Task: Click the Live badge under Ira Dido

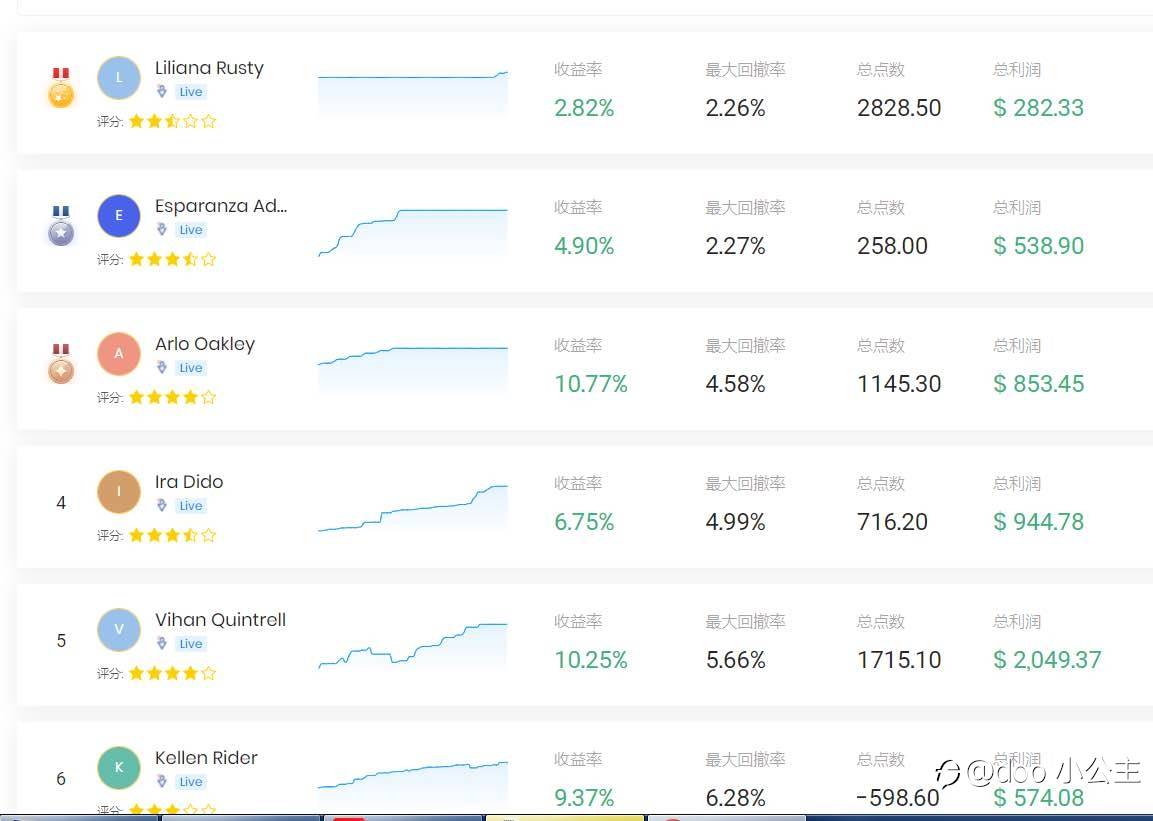Action: pos(190,506)
